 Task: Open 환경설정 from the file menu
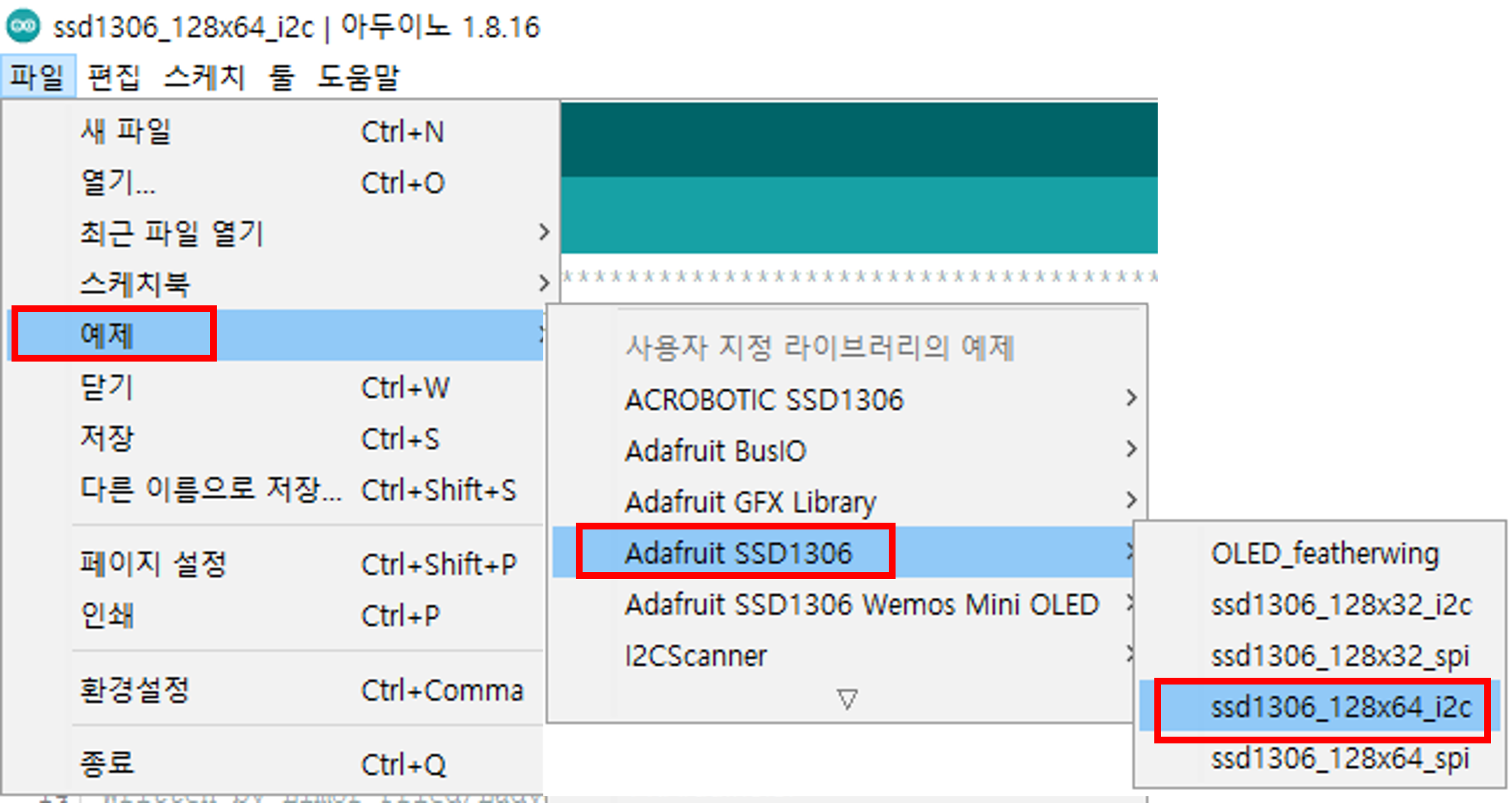[134, 690]
